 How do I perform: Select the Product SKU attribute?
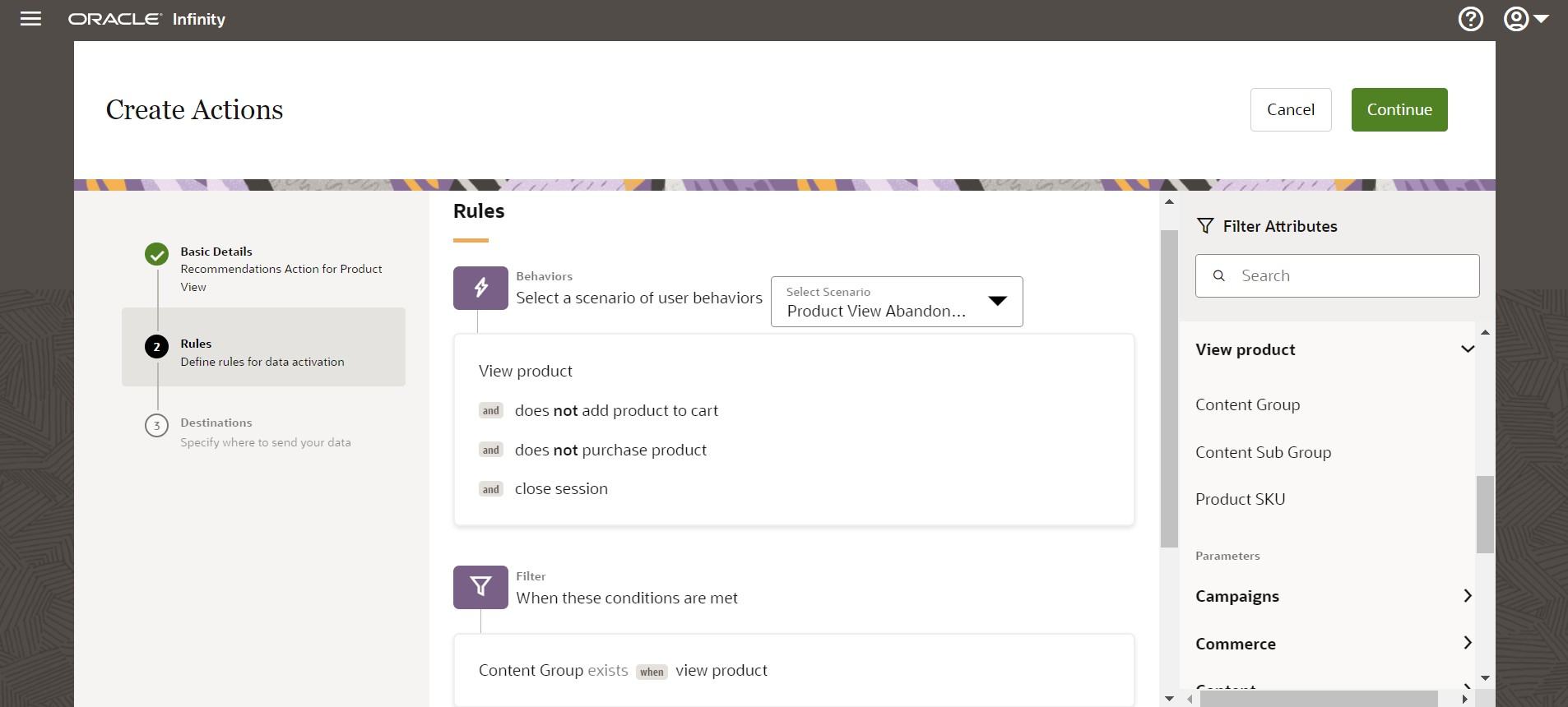(1240, 499)
